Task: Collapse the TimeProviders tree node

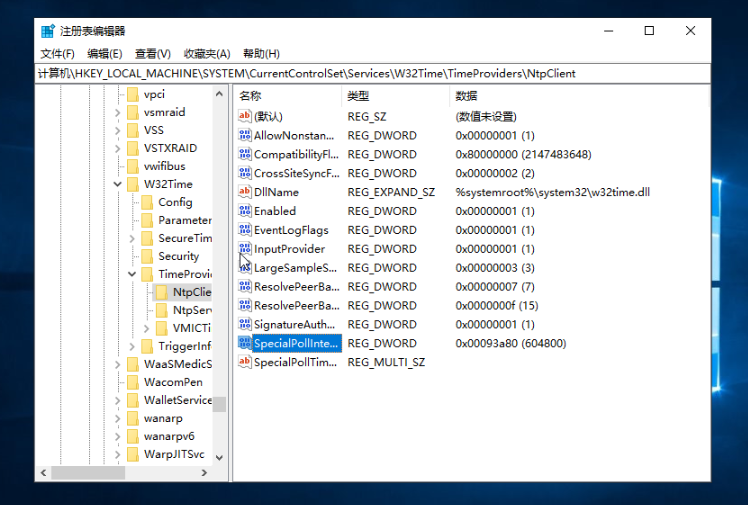Action: tap(132, 274)
